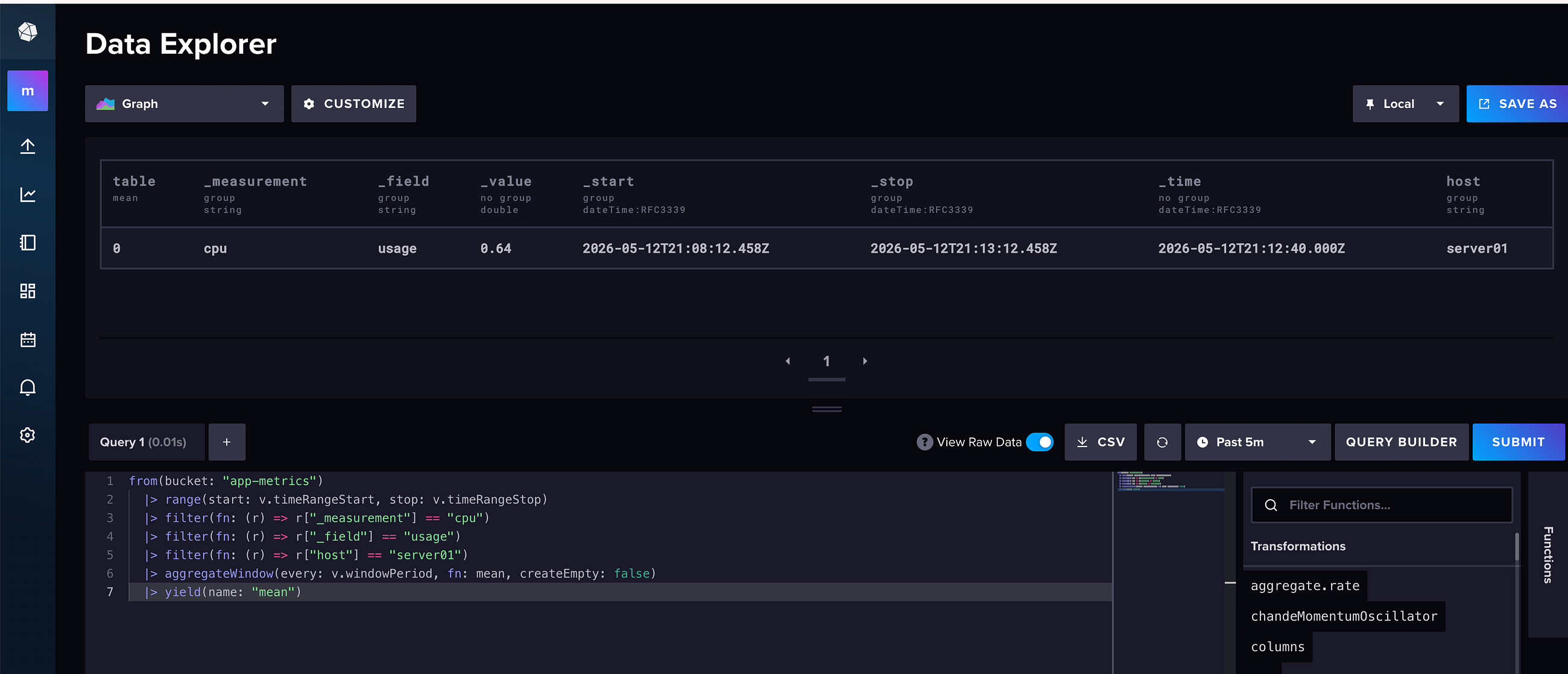Click the View Raw Data help question icon
Viewport: 1568px width, 674px height.
(x=924, y=442)
